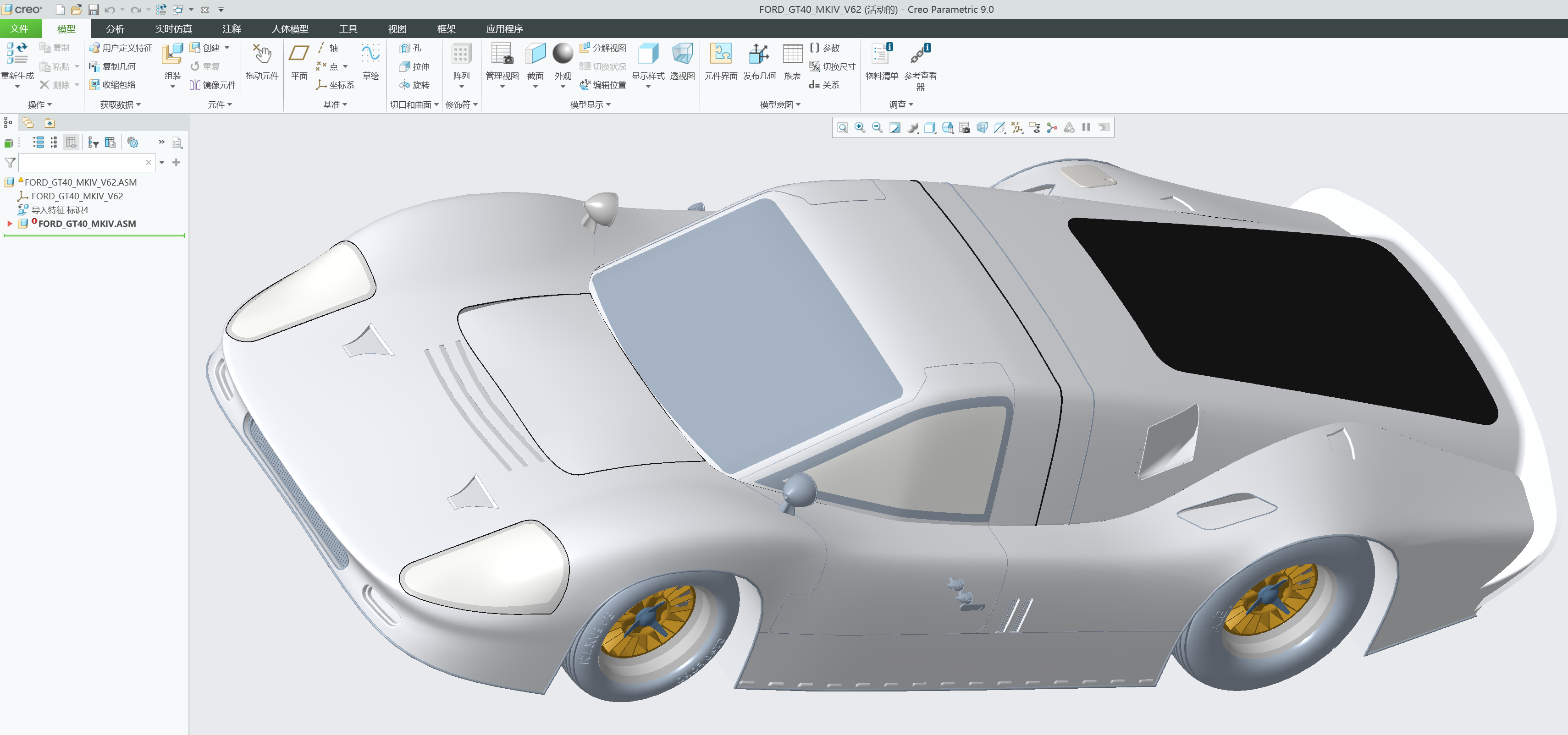Image resolution: width=1568 pixels, height=735 pixels.
Task: Select FORD_GT40_MKIV_V62.ASM root tree item
Action: pos(80,182)
